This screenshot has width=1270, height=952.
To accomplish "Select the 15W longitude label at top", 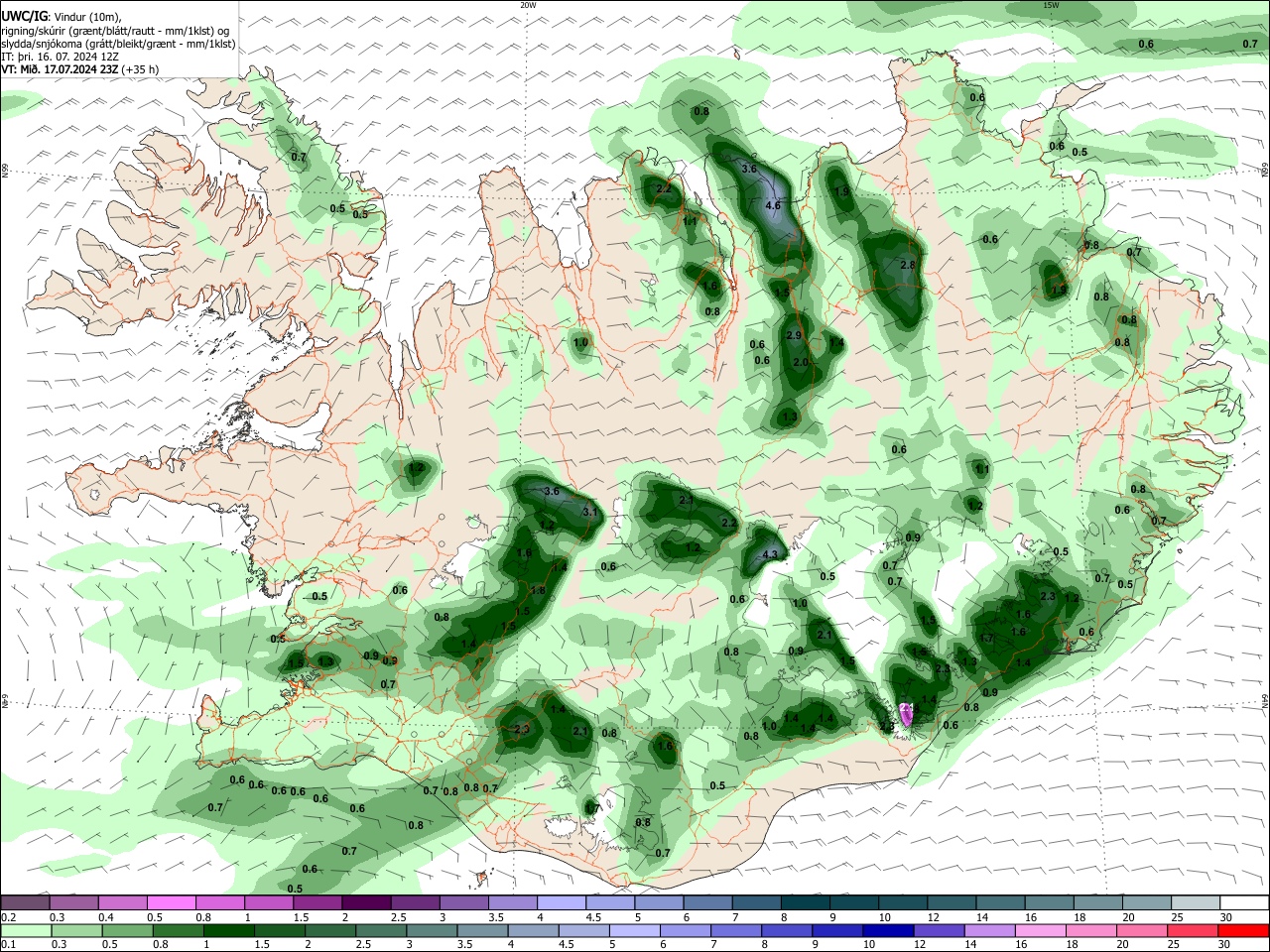I will 1052,5.
